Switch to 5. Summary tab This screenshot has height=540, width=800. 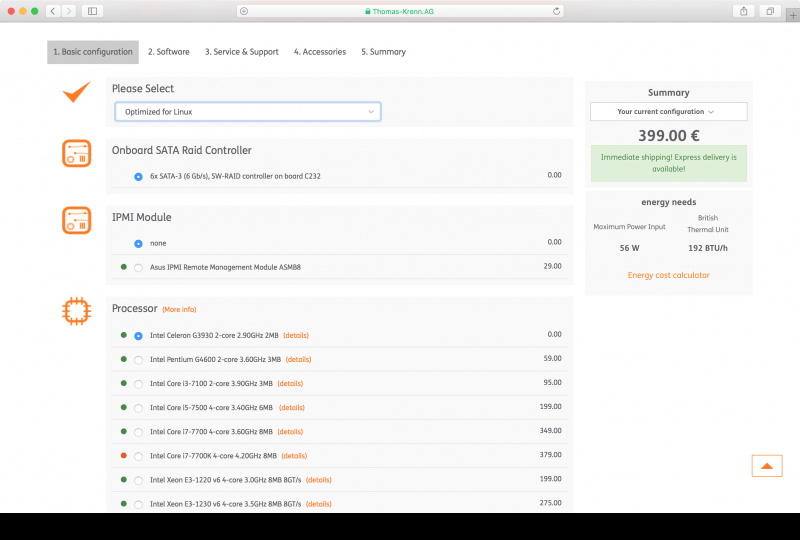coord(384,52)
